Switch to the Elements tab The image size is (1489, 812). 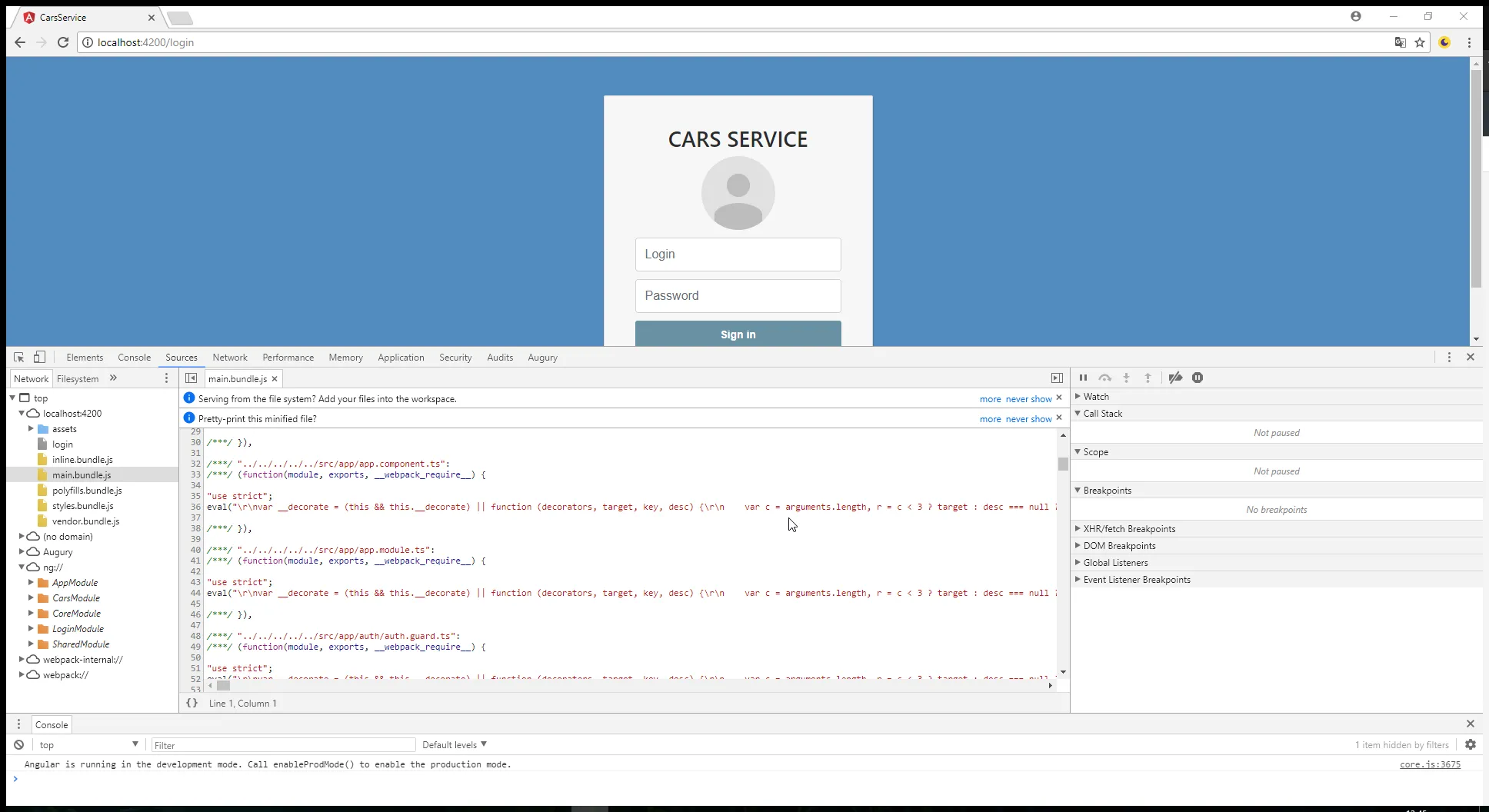point(85,358)
